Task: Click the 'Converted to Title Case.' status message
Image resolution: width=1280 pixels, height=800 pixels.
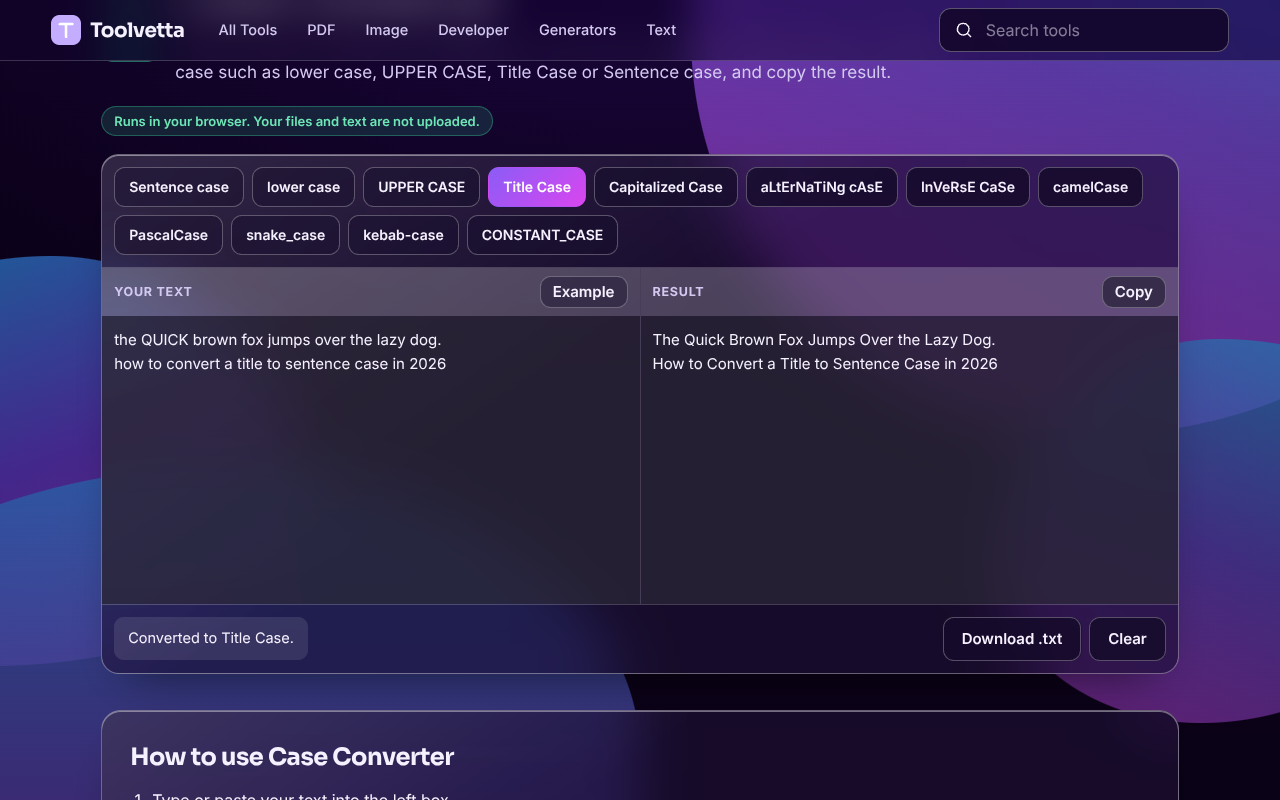Action: (211, 638)
